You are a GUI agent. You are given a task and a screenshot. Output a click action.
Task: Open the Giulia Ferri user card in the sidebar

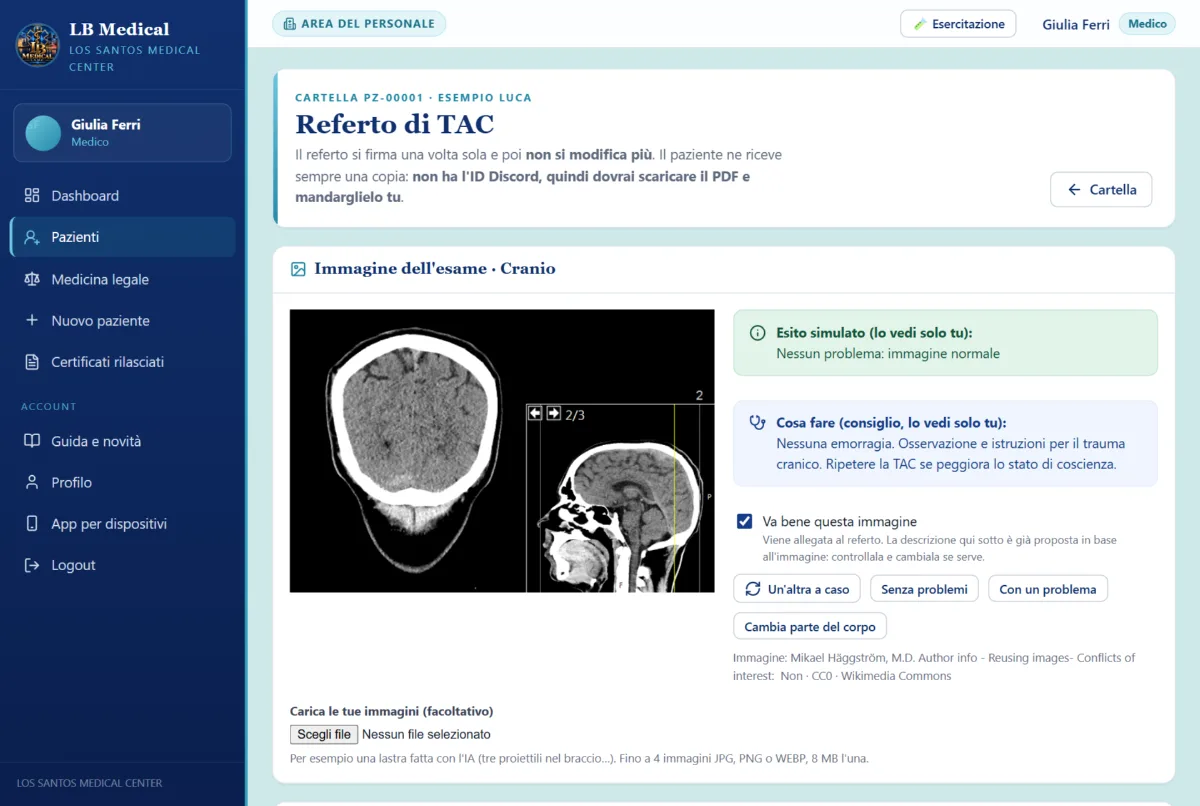pyautogui.click(x=122, y=133)
